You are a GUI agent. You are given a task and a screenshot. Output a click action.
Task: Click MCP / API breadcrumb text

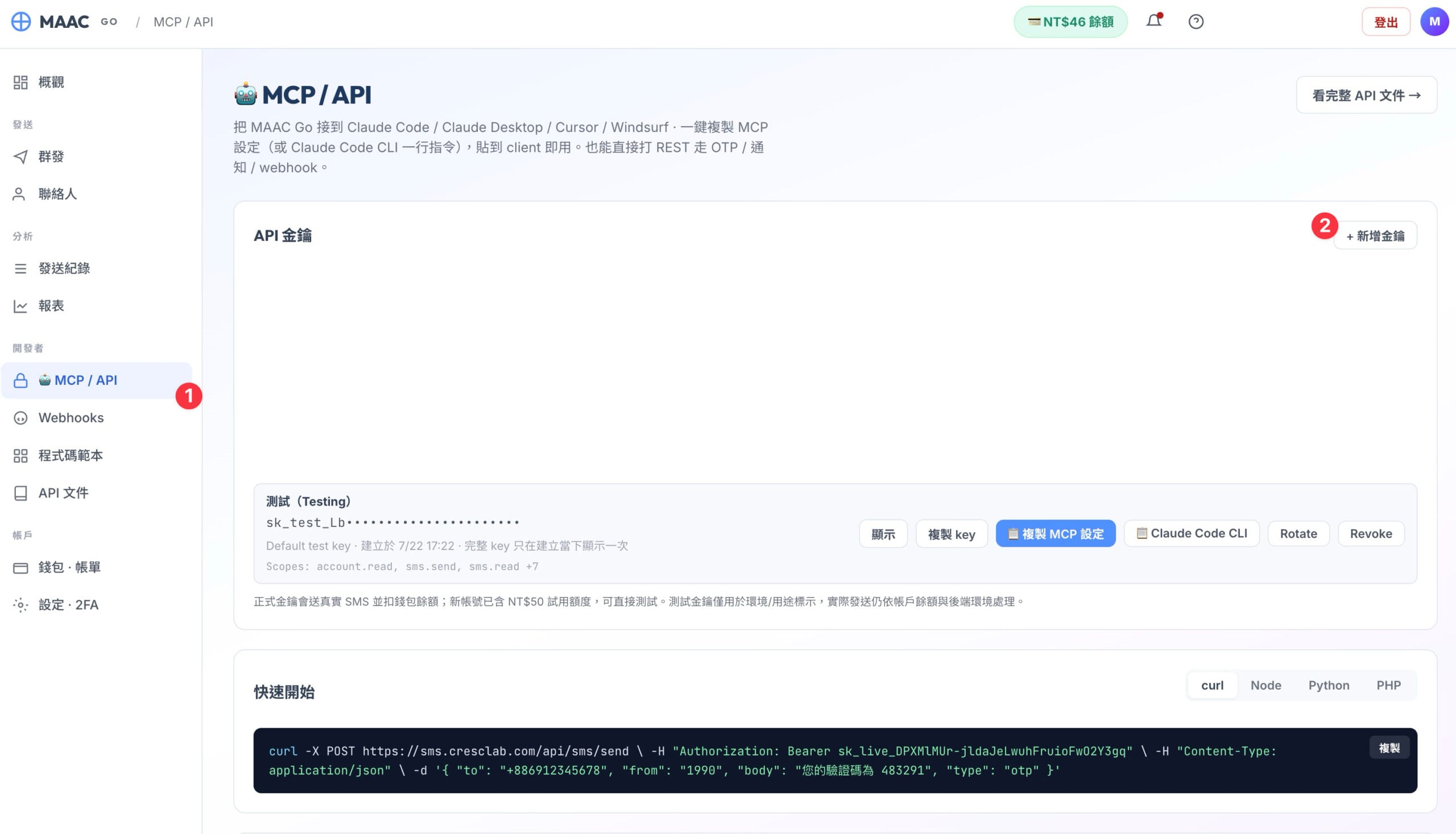pos(183,22)
